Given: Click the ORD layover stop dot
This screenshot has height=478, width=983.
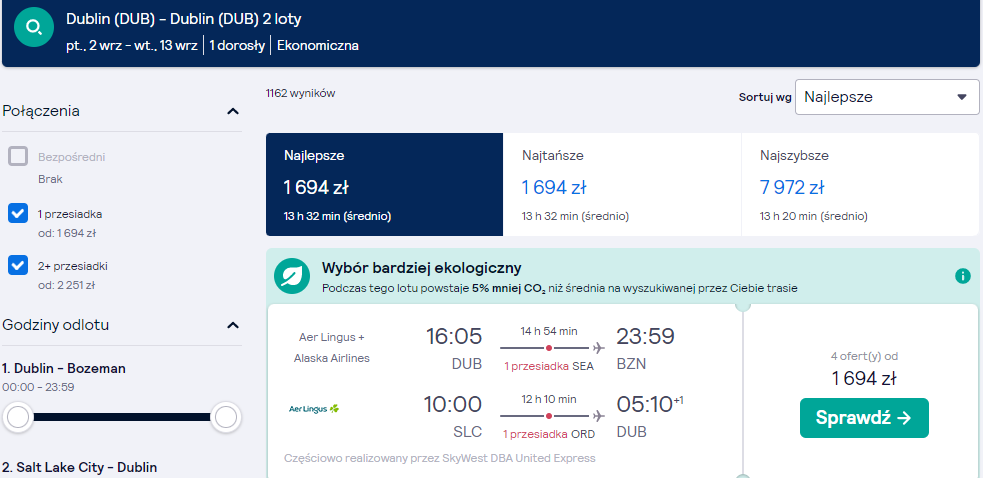Looking at the screenshot, I should point(549,415).
